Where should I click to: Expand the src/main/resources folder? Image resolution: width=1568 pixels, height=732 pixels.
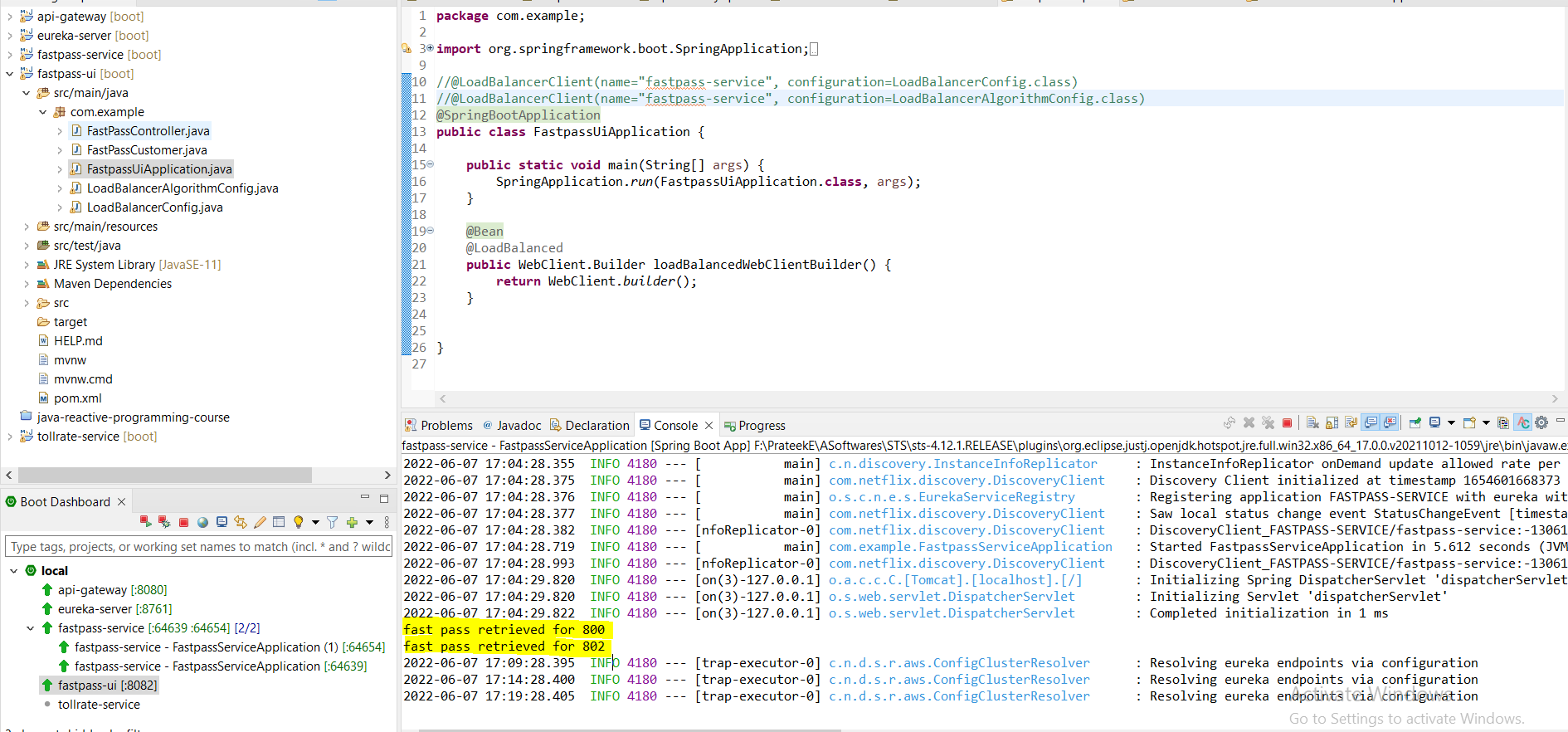[26, 227]
